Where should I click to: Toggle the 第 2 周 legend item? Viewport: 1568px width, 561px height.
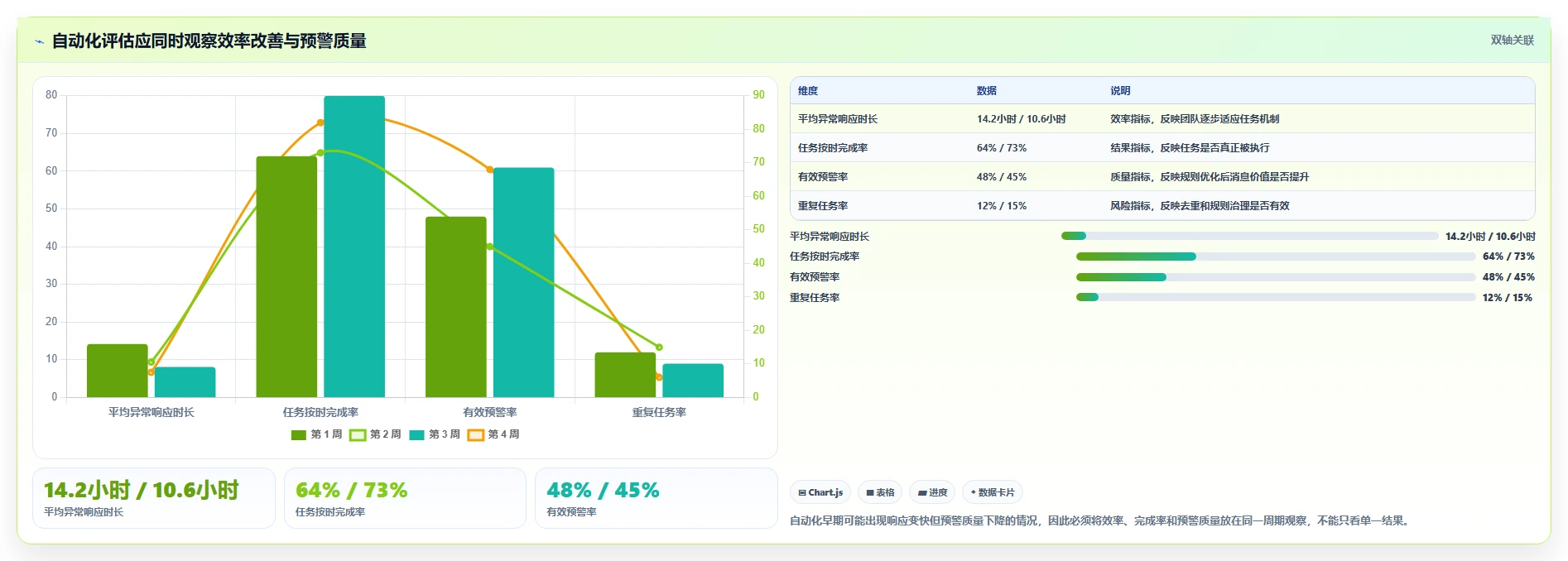tap(375, 434)
